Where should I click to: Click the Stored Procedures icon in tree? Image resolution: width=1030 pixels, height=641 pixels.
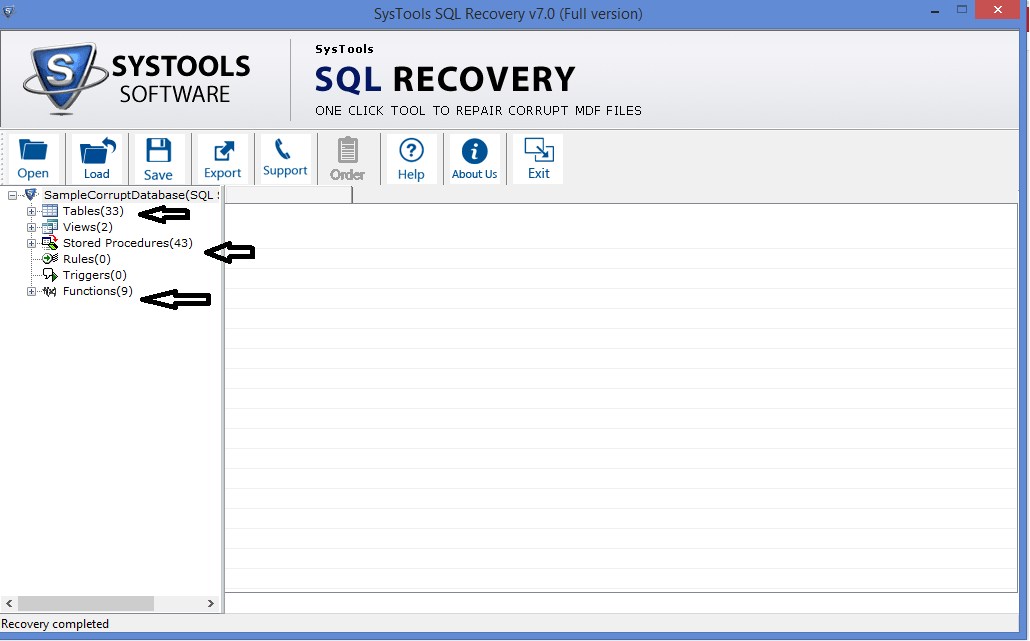coord(50,243)
